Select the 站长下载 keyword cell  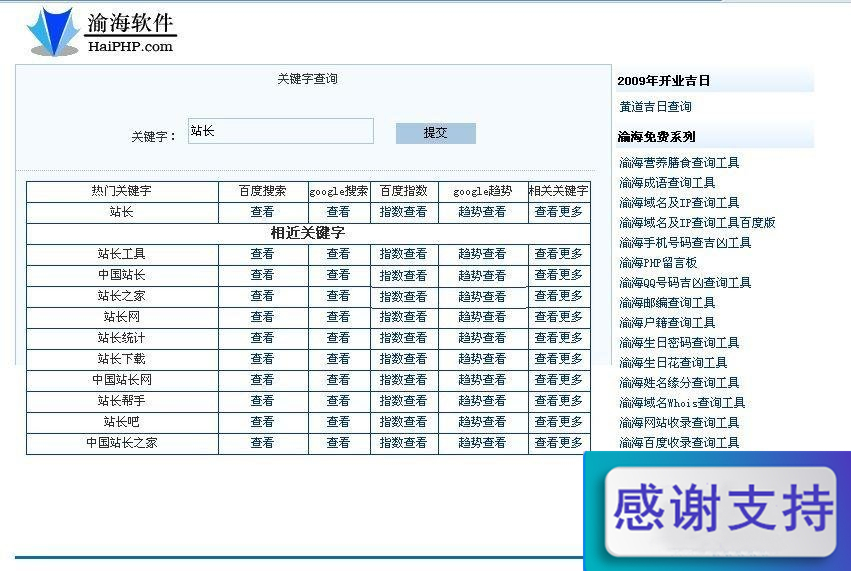[122, 359]
